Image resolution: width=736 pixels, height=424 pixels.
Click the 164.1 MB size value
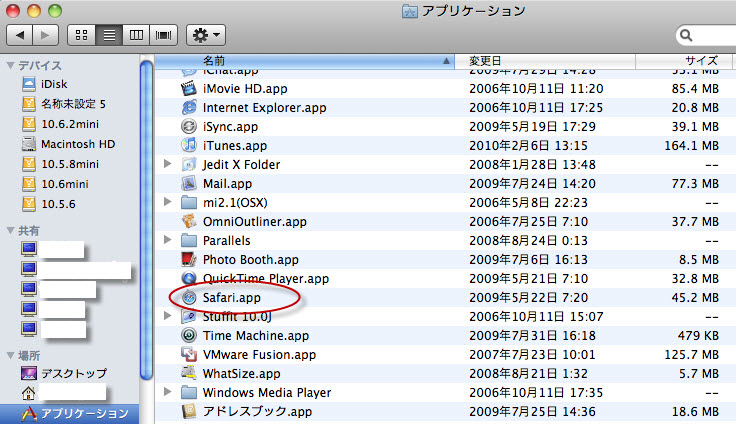691,146
